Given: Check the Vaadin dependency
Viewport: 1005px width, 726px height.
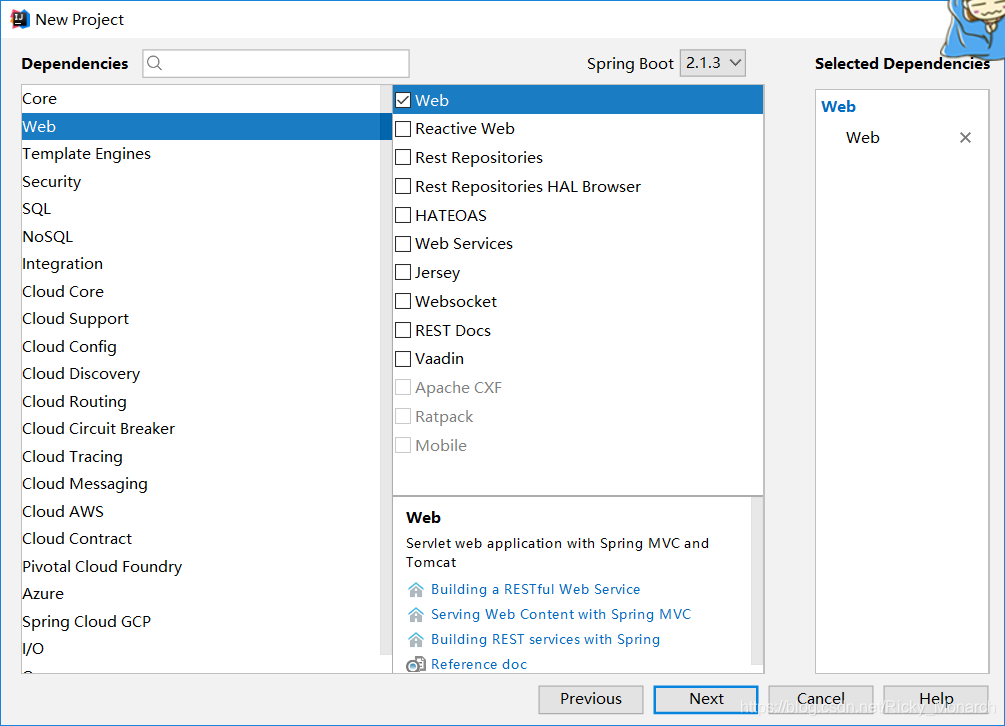Looking at the screenshot, I should [403, 359].
